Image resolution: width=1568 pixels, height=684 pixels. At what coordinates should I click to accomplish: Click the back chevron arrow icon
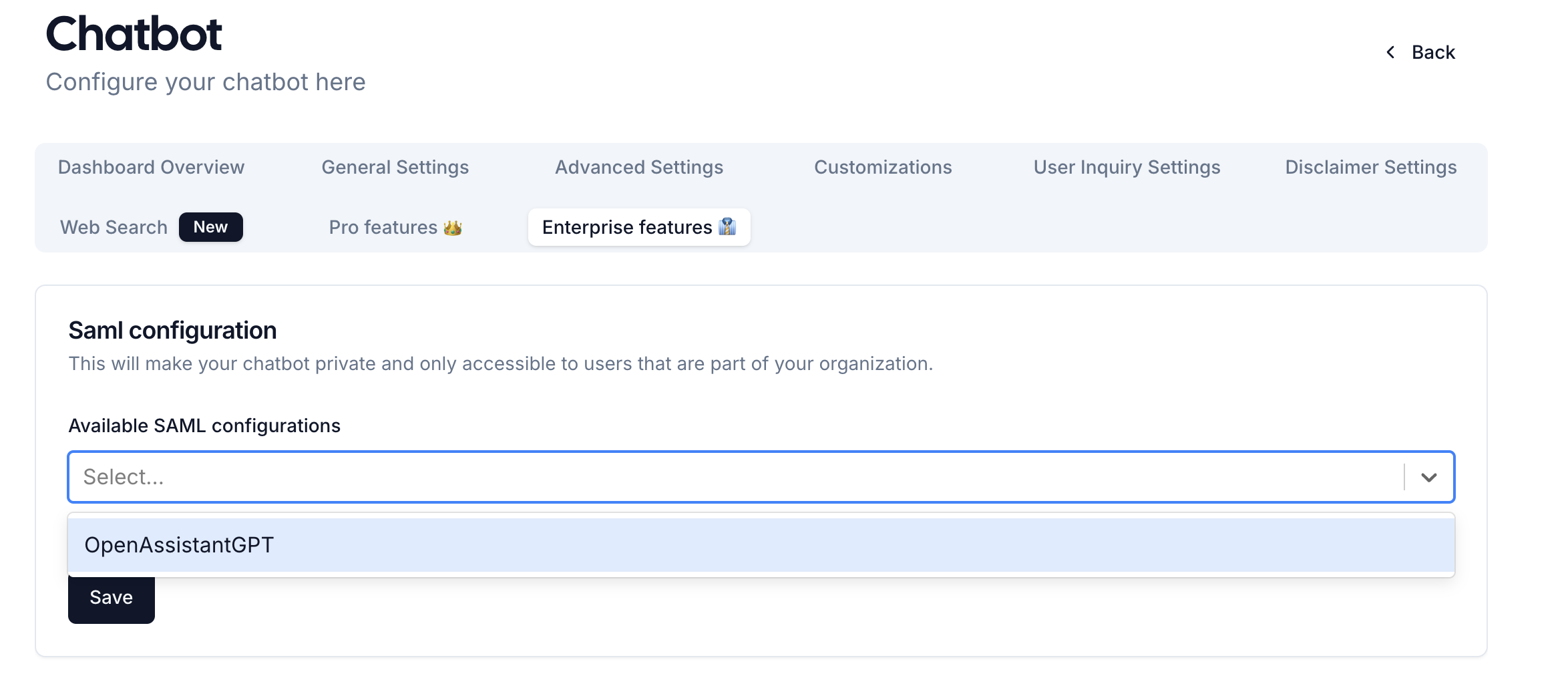coord(1390,52)
